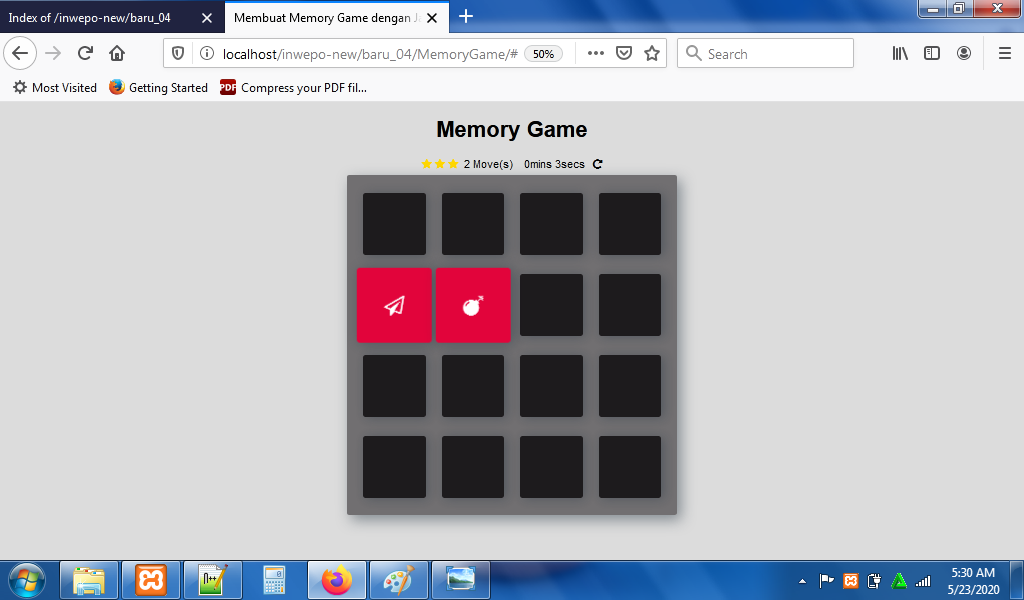Show site information icon in address bar
The image size is (1024, 600).
tap(206, 54)
